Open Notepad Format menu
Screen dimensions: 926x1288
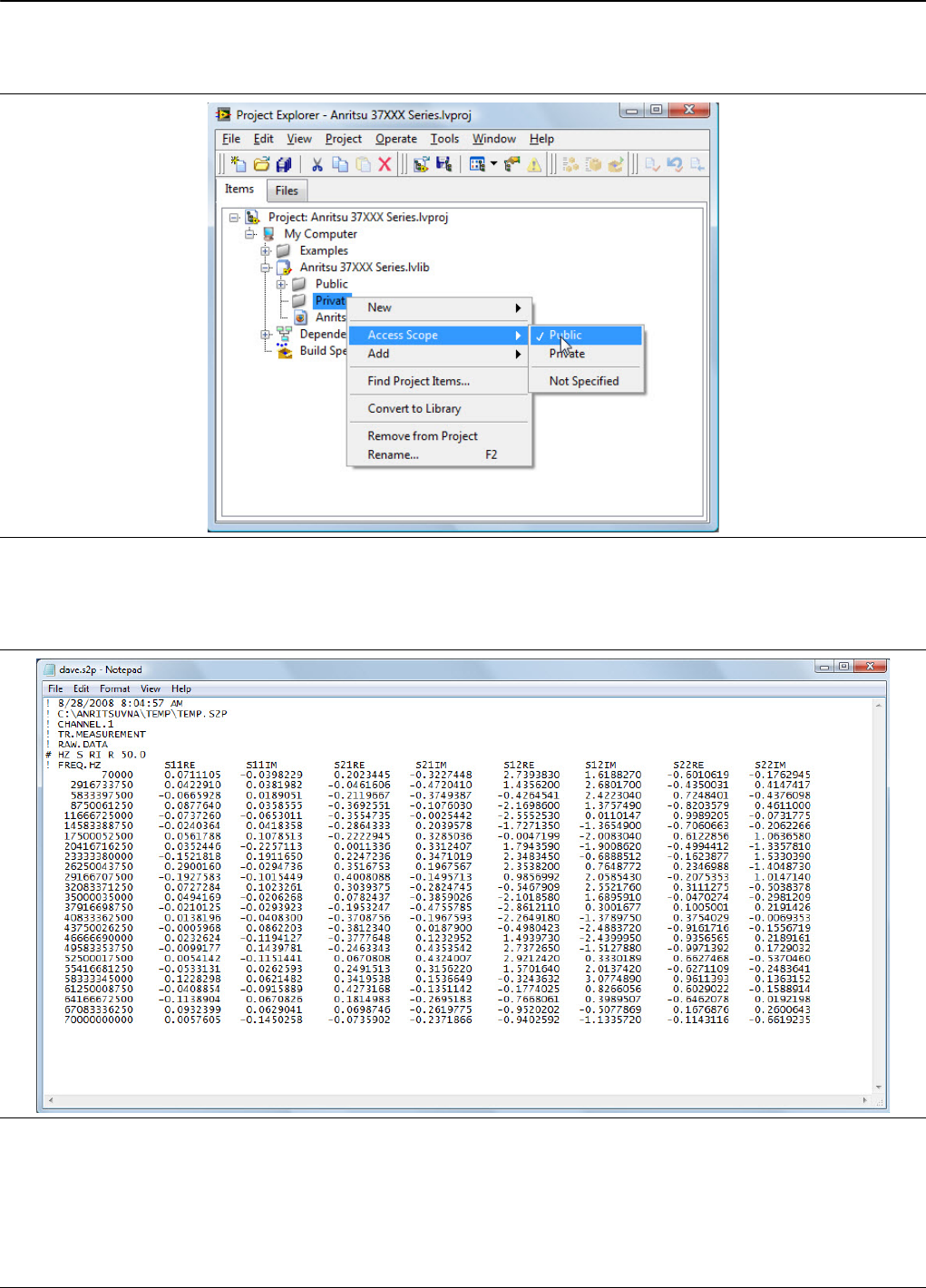coord(115,688)
